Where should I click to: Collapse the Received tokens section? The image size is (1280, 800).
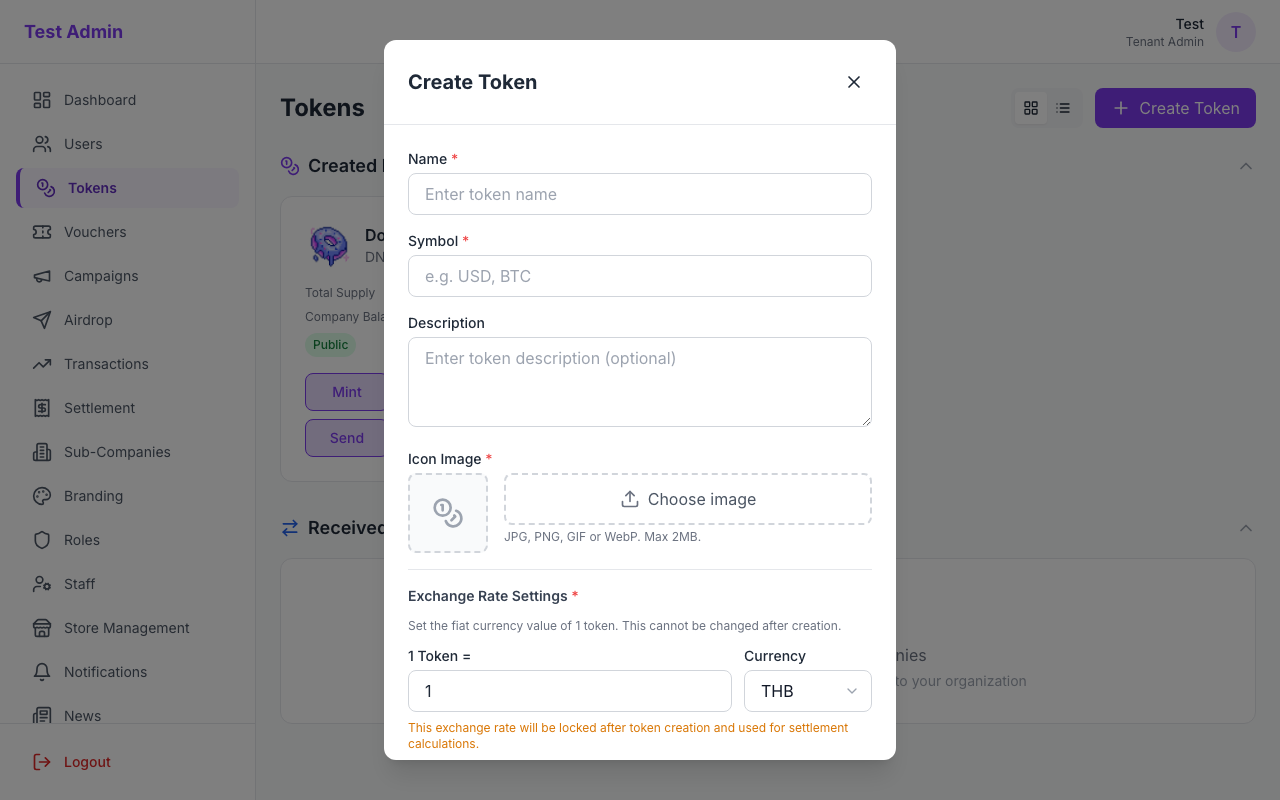[x=1246, y=528]
